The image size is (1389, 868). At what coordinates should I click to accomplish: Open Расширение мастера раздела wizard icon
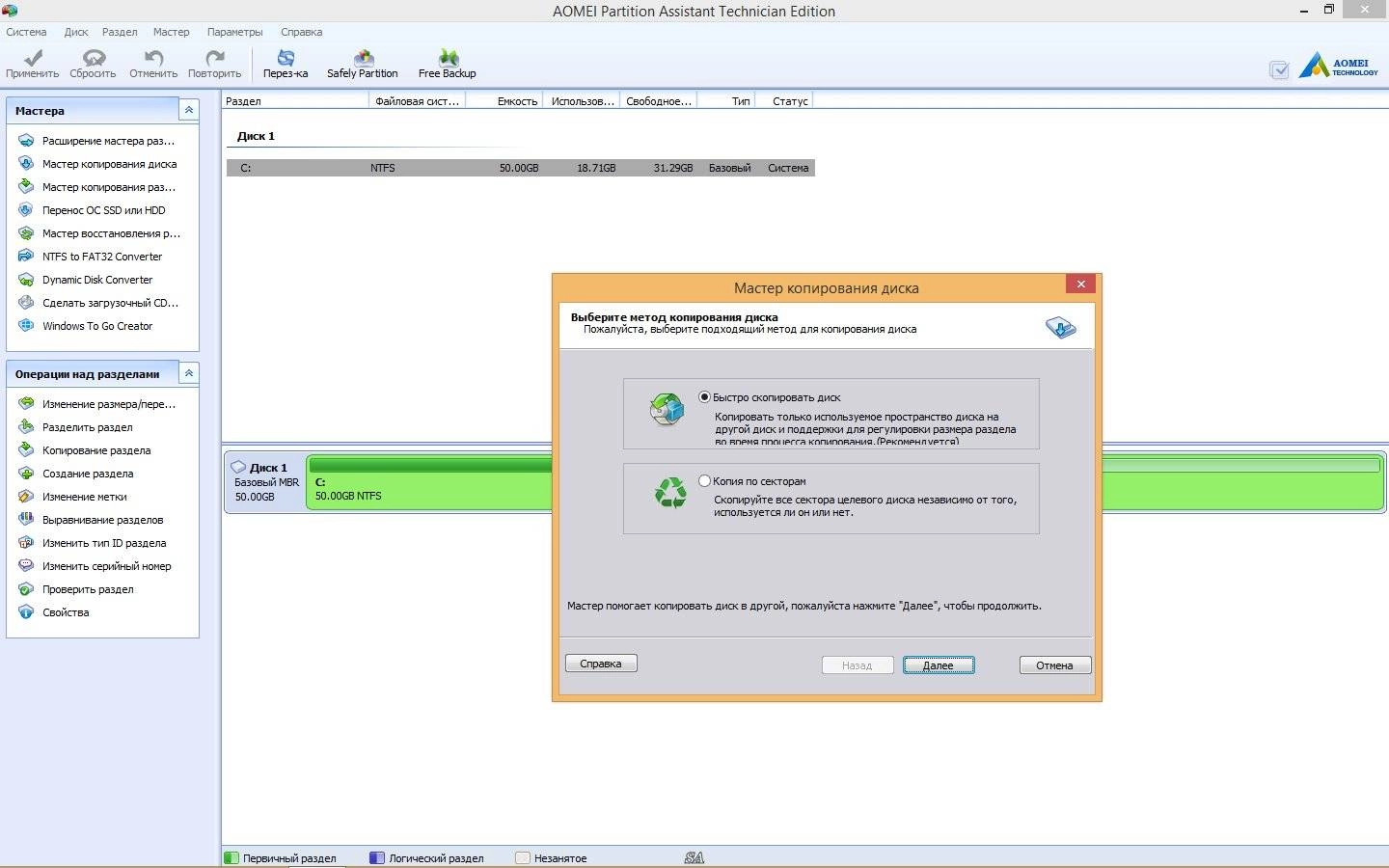coord(26,141)
